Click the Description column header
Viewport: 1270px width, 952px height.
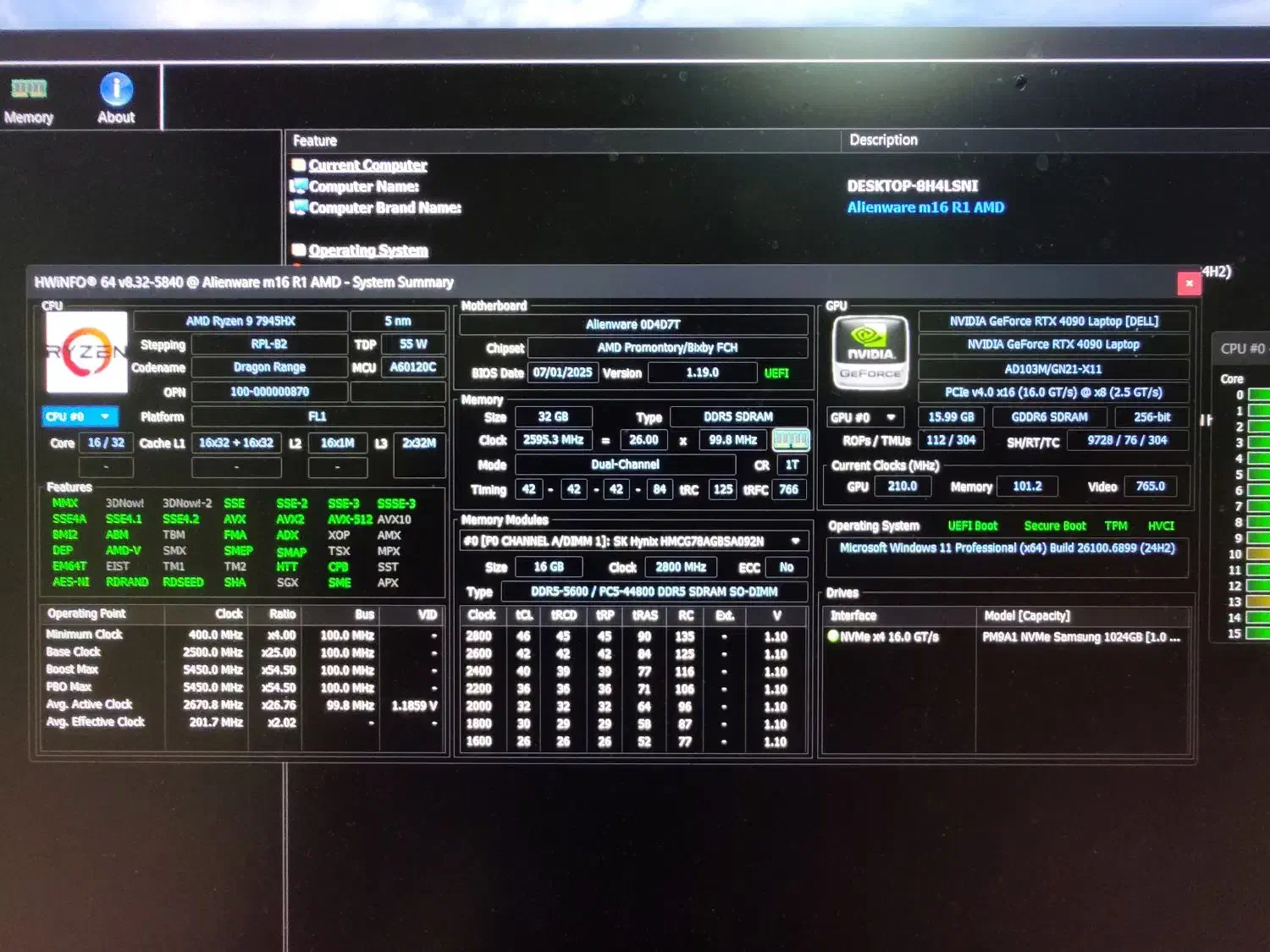[x=883, y=140]
